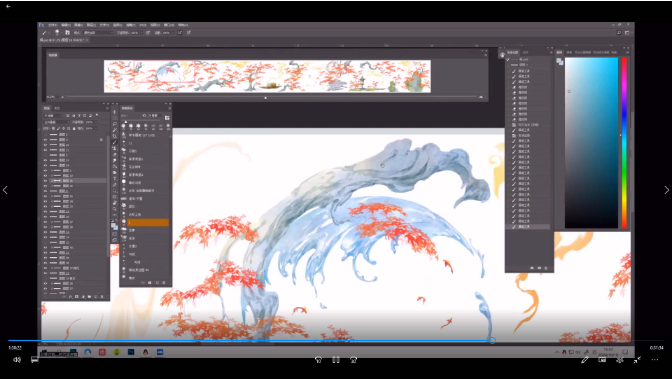Open the first menu in Photoshop menu bar
This screenshot has height=379, width=672.
point(53,25)
